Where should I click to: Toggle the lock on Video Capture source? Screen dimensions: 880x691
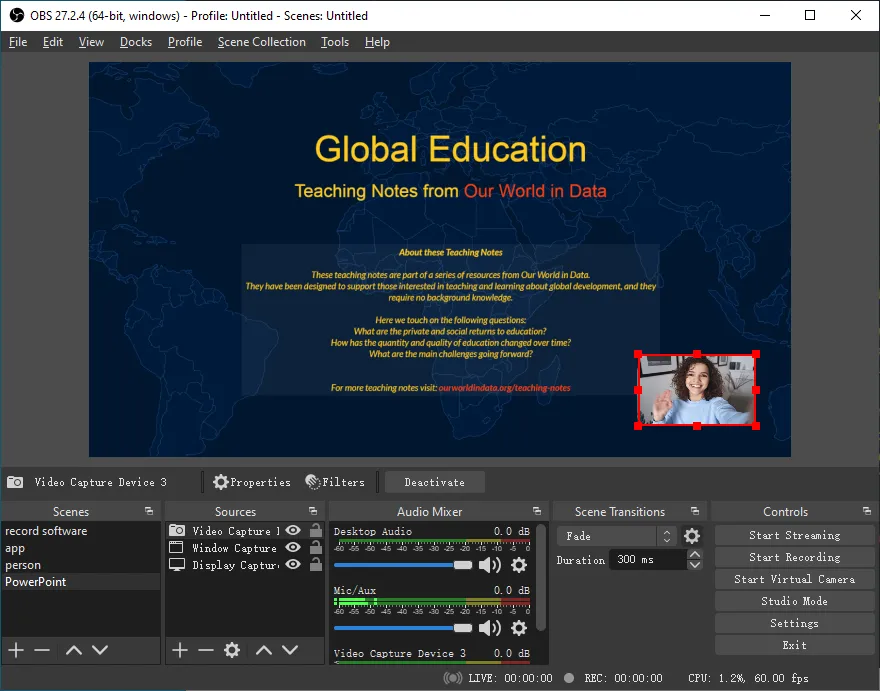click(316, 530)
